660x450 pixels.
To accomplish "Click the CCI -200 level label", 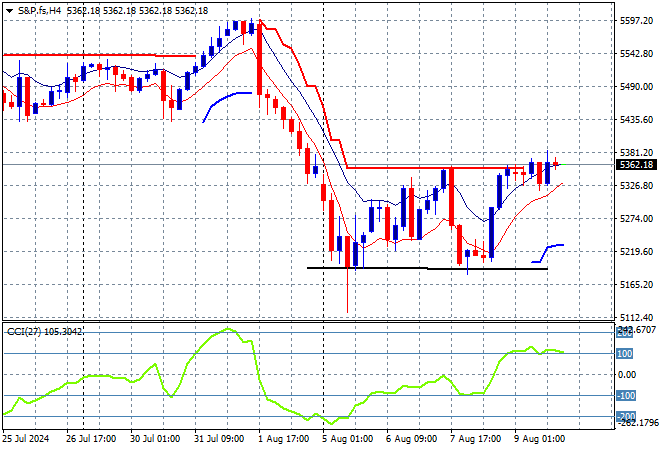I will [x=625, y=417].
